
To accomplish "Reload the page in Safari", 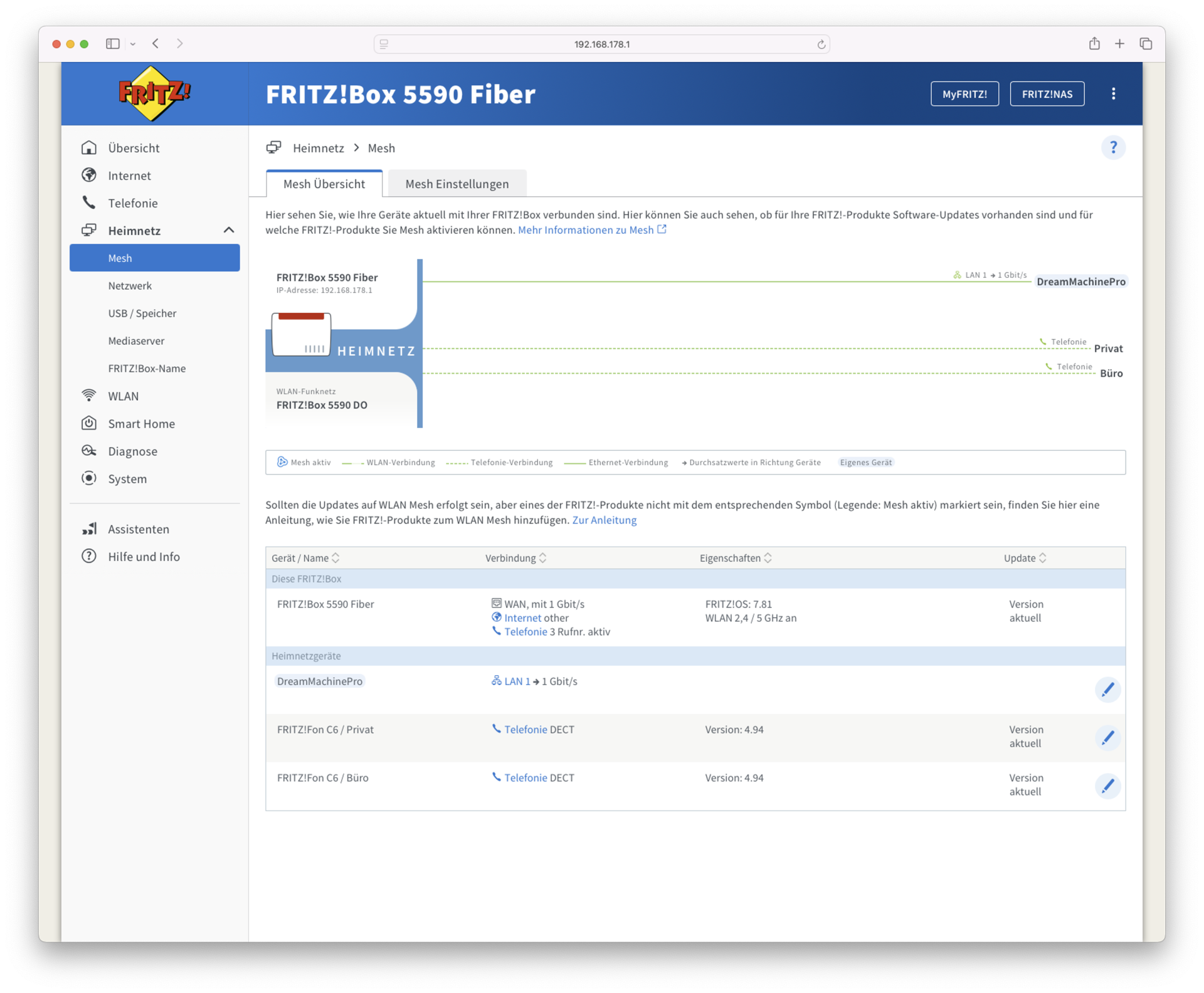I will pos(821,44).
